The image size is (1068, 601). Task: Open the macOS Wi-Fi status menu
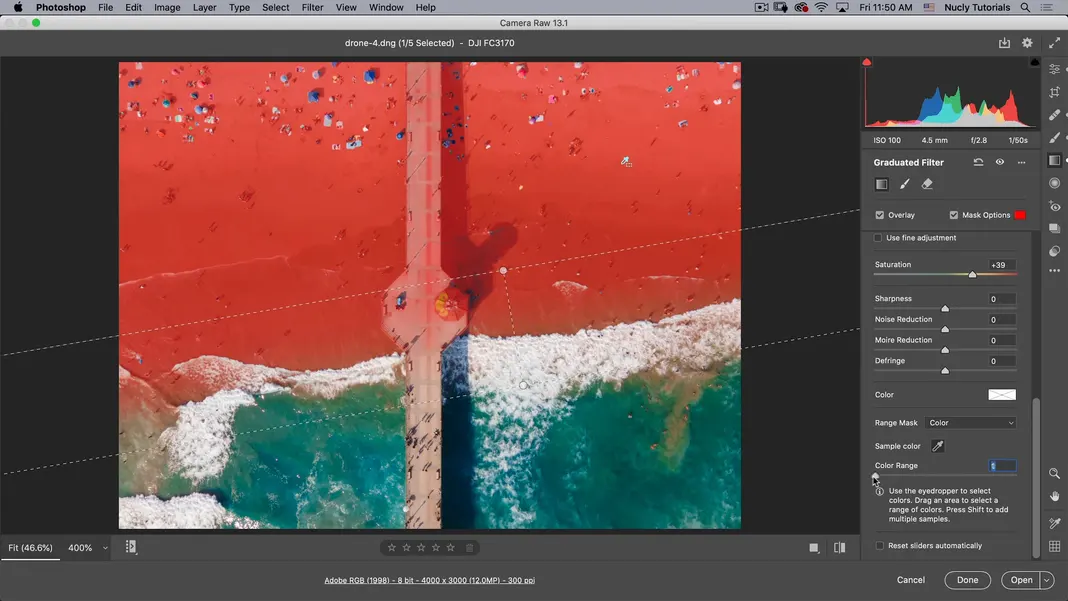(x=821, y=7)
